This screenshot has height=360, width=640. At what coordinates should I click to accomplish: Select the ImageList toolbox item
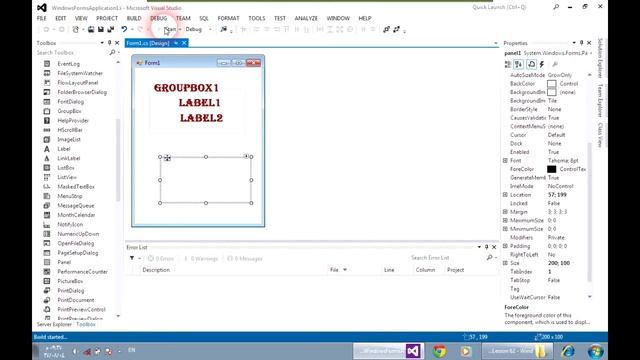[69, 140]
